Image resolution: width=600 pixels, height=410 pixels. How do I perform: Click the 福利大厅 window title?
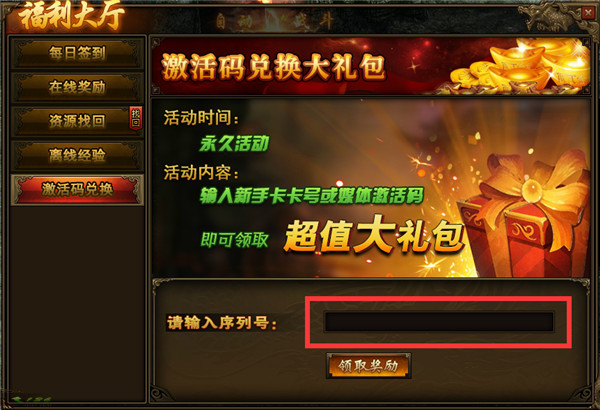coord(73,16)
